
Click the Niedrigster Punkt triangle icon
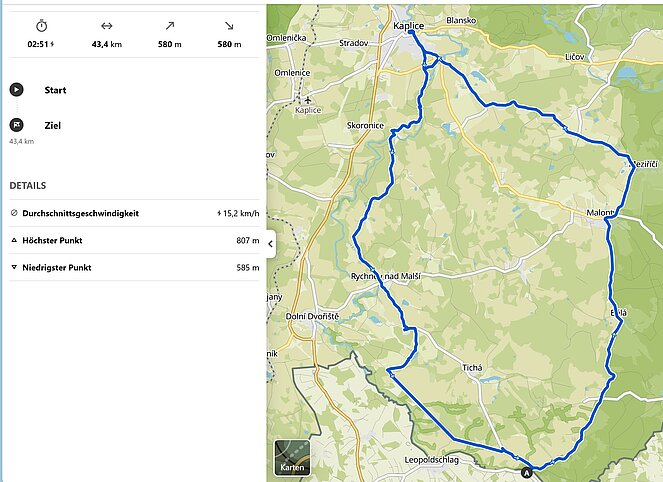click(x=14, y=268)
